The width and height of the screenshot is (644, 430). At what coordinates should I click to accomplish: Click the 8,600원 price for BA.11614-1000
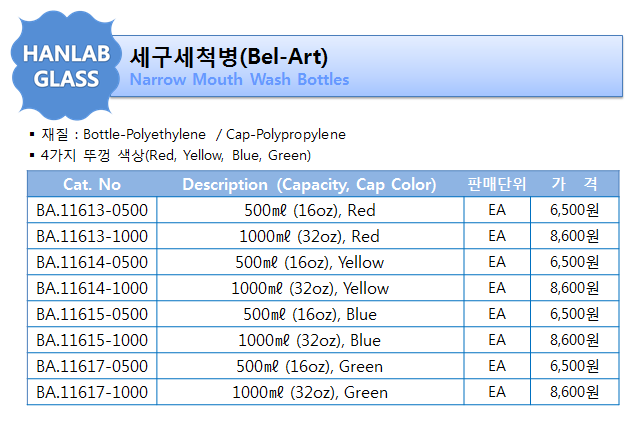[575, 288]
